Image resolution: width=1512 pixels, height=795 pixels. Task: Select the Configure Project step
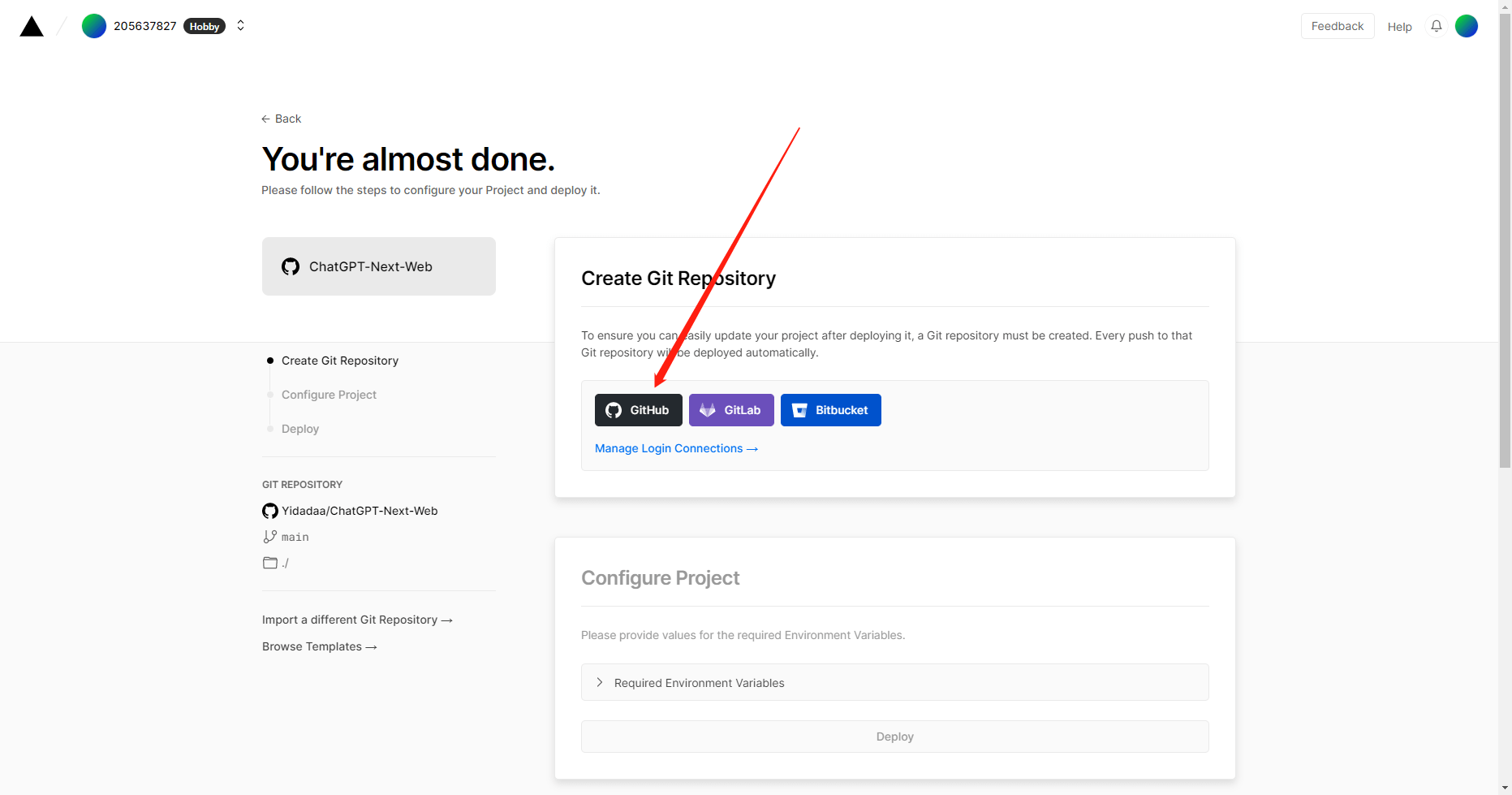click(329, 395)
